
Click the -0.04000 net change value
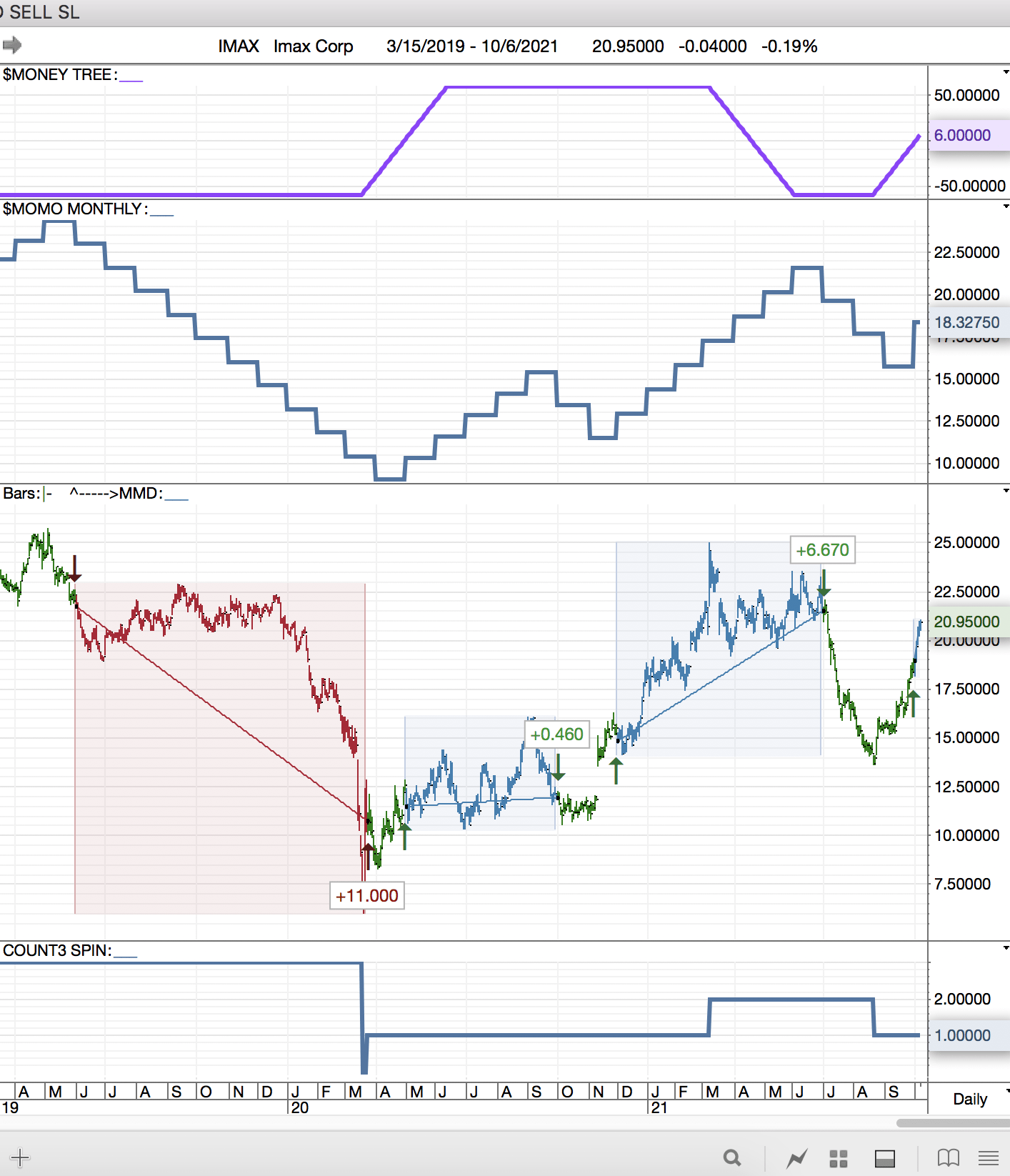click(x=713, y=46)
